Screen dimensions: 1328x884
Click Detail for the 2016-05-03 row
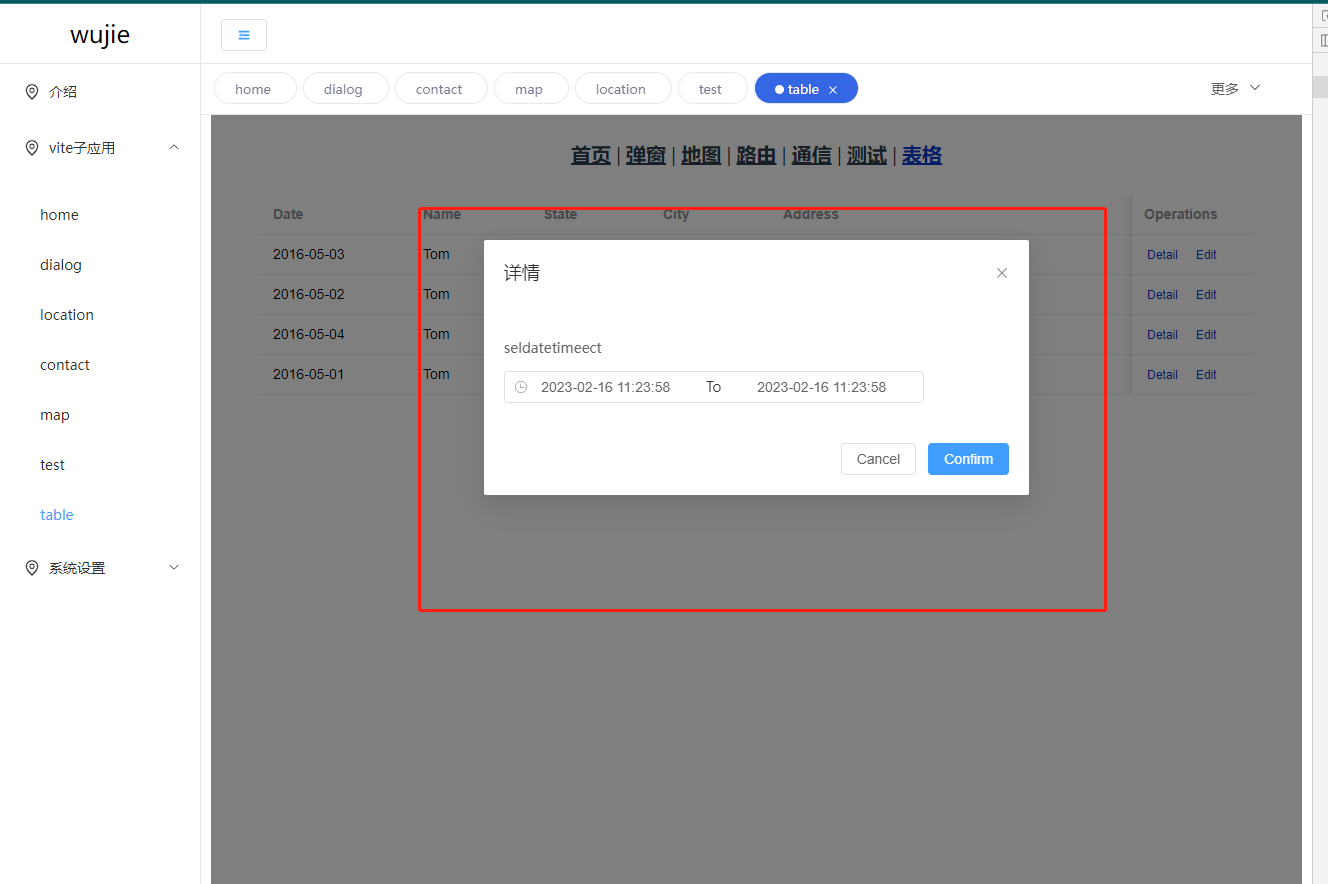click(x=1162, y=254)
